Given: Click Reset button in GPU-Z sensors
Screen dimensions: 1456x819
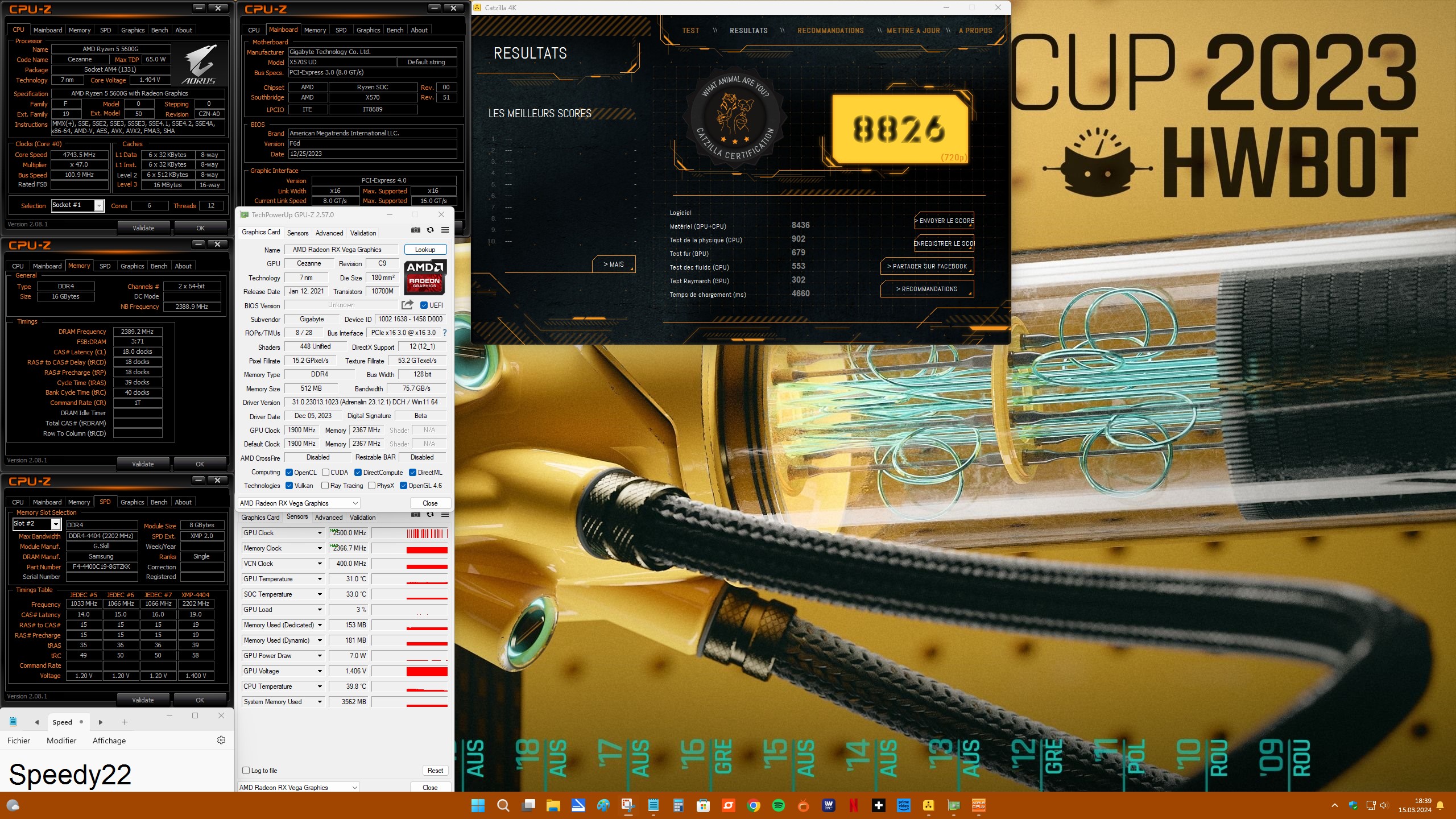Looking at the screenshot, I should pyautogui.click(x=436, y=771).
